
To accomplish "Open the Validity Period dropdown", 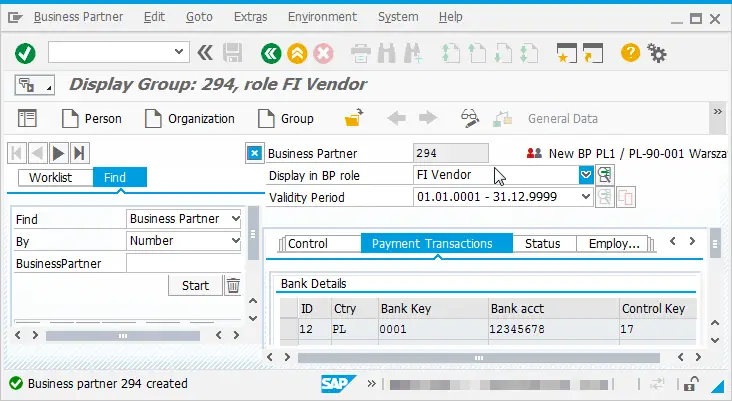I will [x=586, y=197].
